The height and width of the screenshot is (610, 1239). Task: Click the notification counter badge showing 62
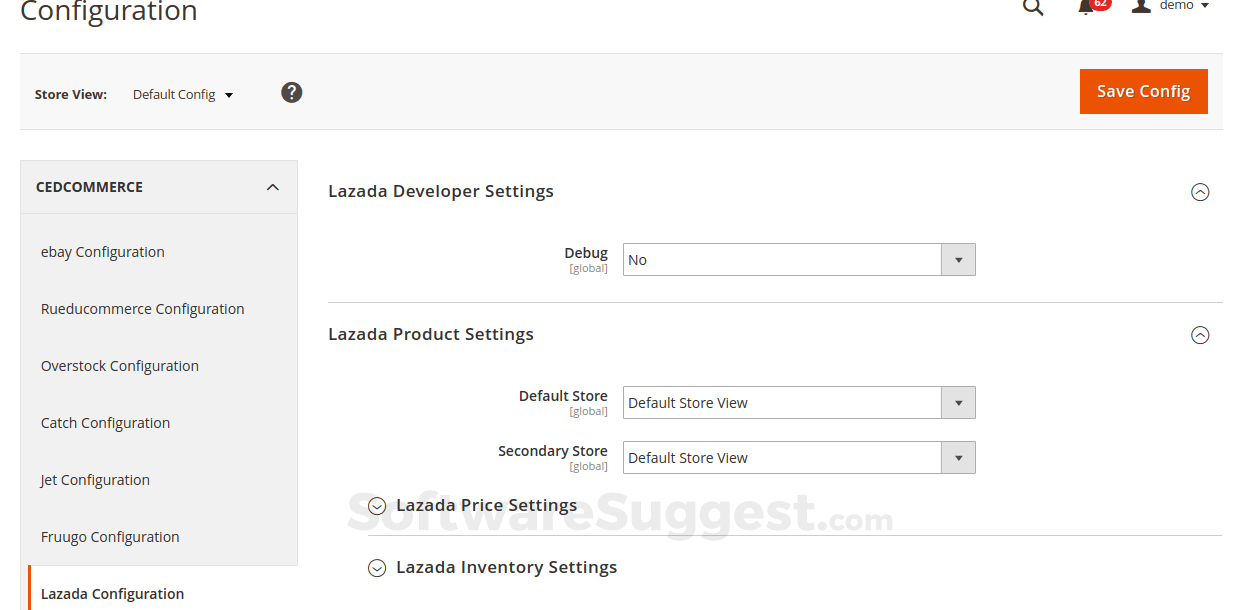click(x=1098, y=3)
